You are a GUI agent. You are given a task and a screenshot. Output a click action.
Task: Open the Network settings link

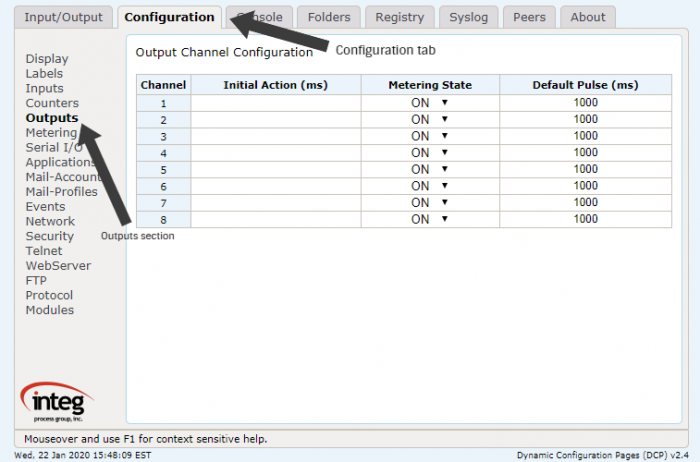click(x=50, y=221)
